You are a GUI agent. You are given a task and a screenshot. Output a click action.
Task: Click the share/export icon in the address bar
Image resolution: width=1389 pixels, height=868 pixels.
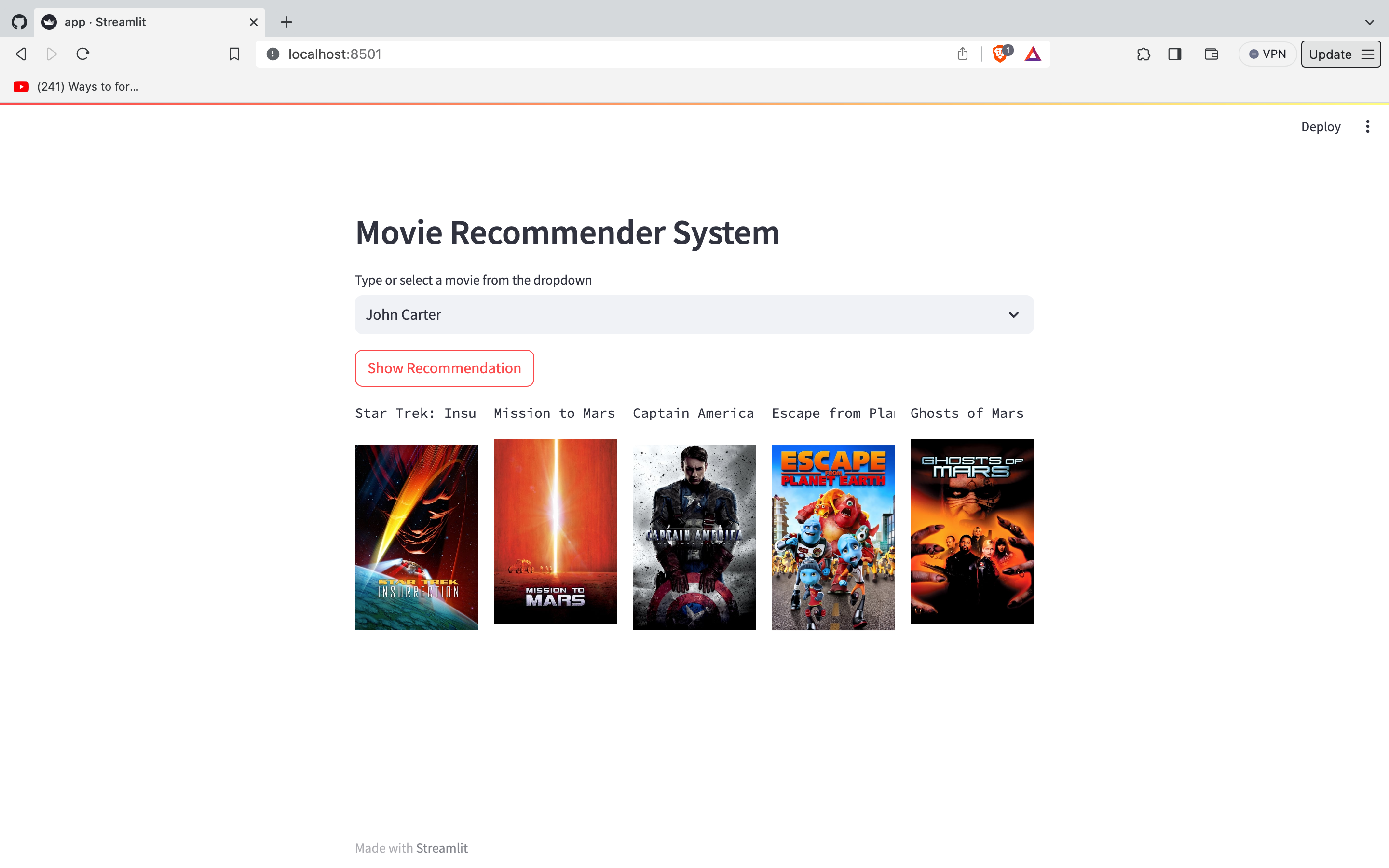tap(963, 54)
